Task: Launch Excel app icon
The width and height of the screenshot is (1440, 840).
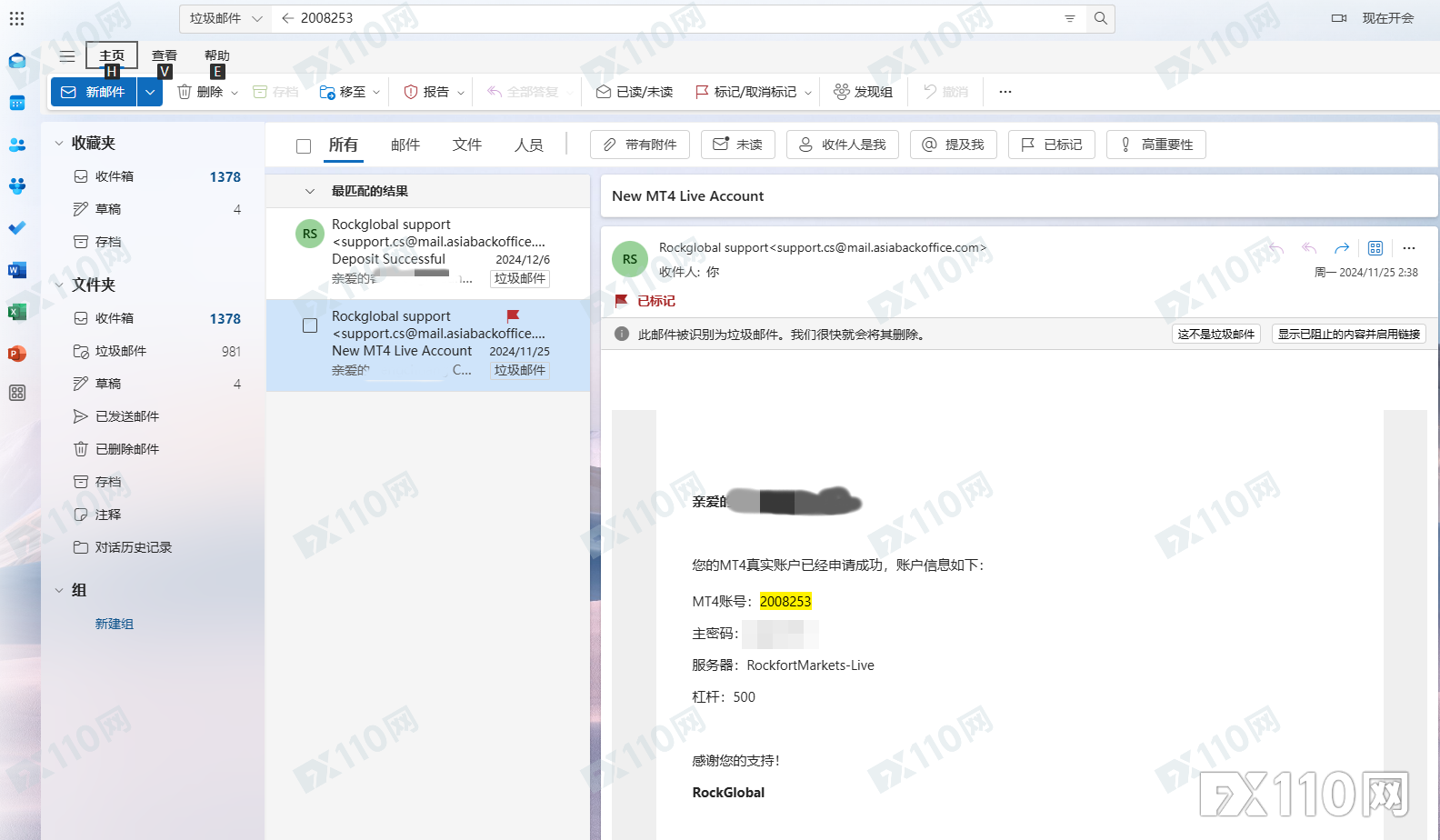Action: point(16,311)
